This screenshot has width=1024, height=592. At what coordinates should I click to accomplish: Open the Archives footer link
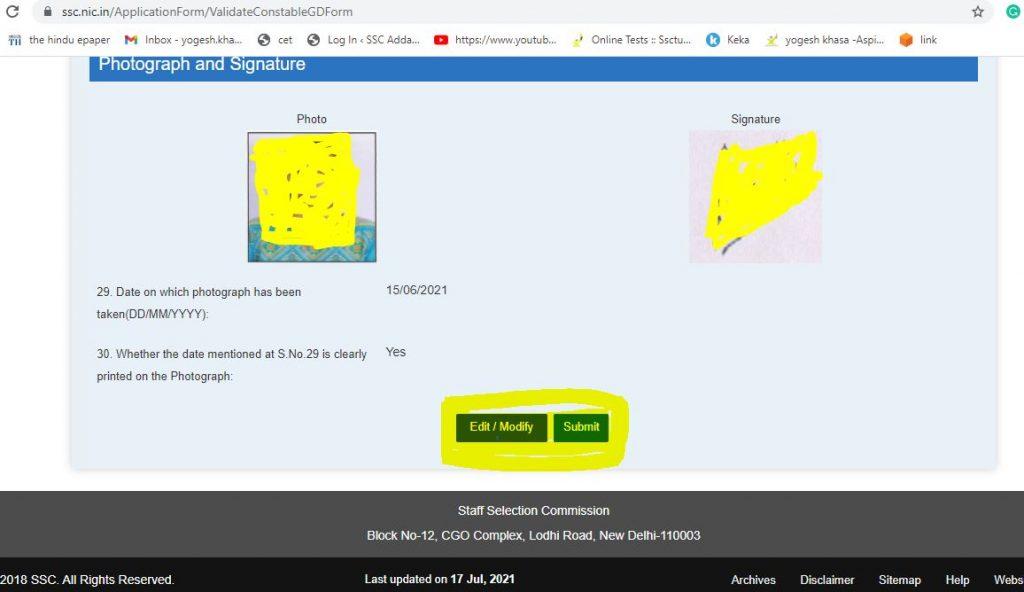(753, 580)
